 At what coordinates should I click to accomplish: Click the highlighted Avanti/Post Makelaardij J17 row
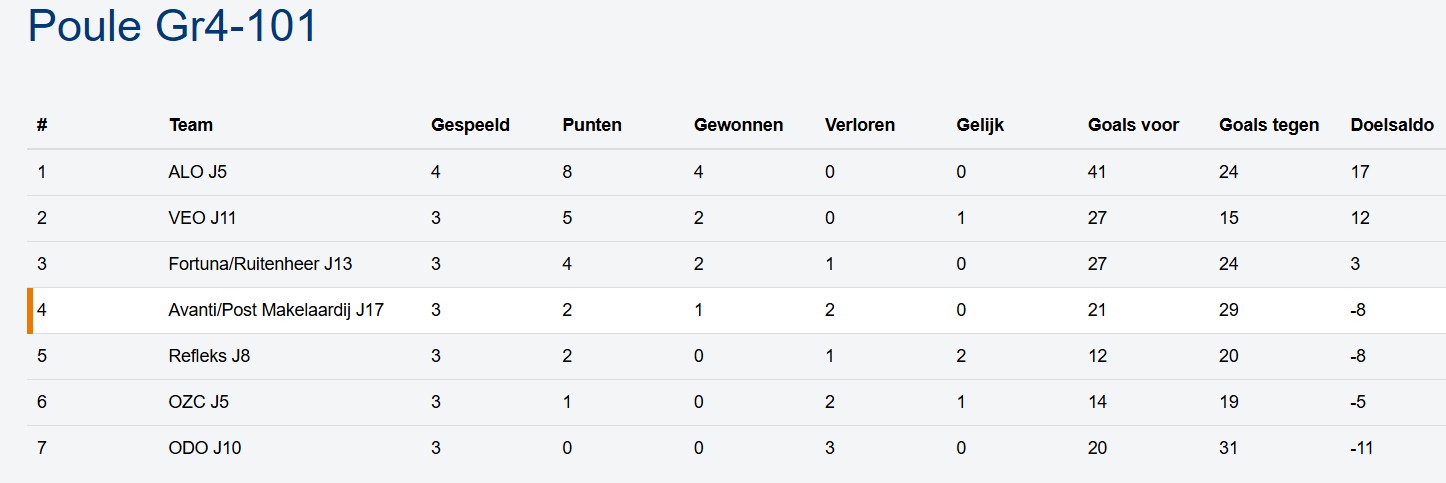click(276, 310)
